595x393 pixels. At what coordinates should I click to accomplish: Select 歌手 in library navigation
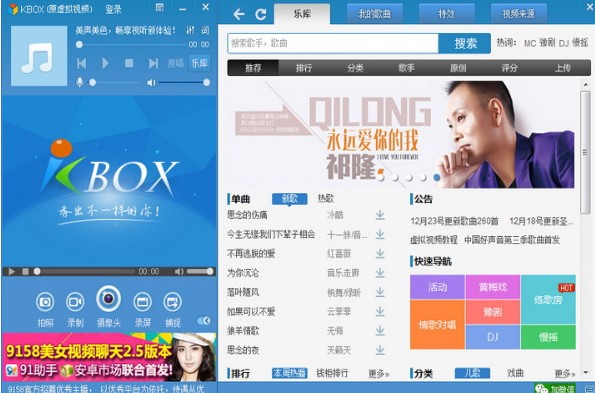pyautogui.click(x=406, y=68)
